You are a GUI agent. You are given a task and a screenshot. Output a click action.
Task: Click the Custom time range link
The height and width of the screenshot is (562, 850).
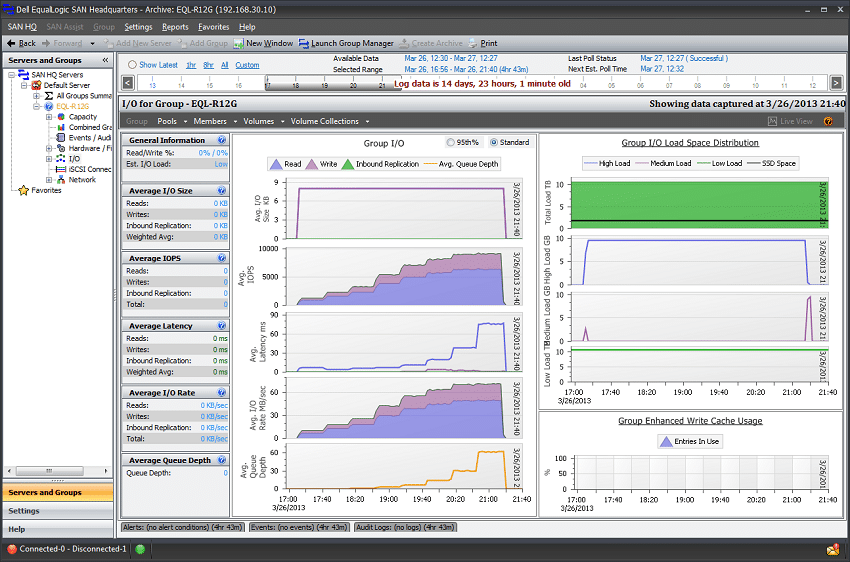pyautogui.click(x=247, y=65)
